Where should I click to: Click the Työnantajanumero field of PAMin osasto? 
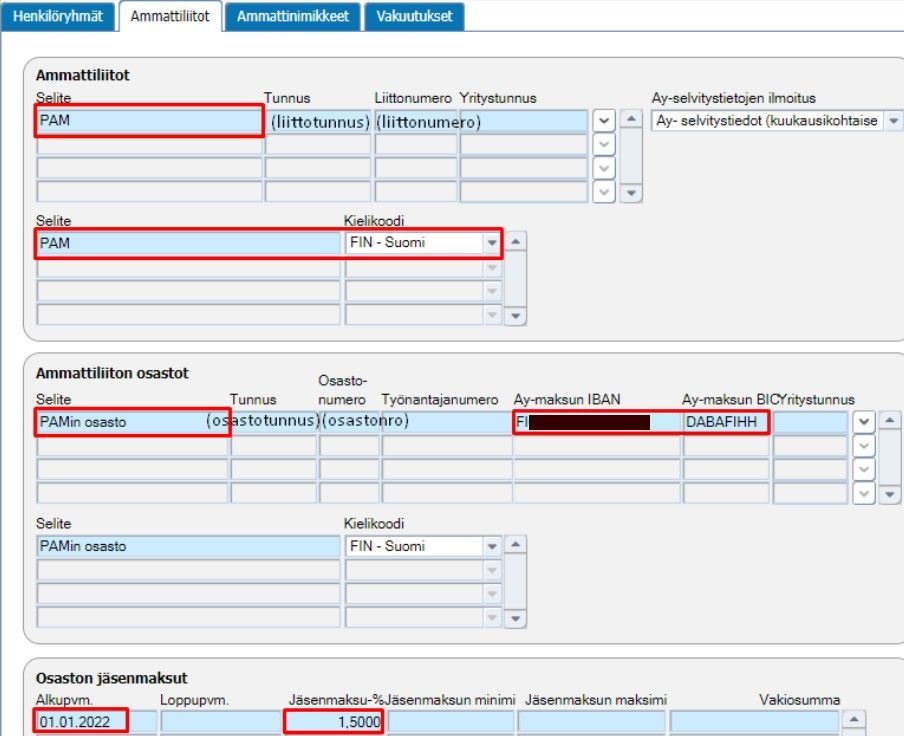(446, 422)
